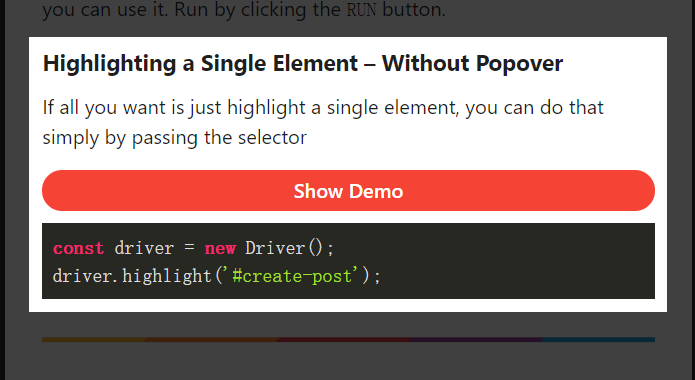The height and width of the screenshot is (380, 695).
Task: Click the dark code block's empty right area
Action: point(519,261)
